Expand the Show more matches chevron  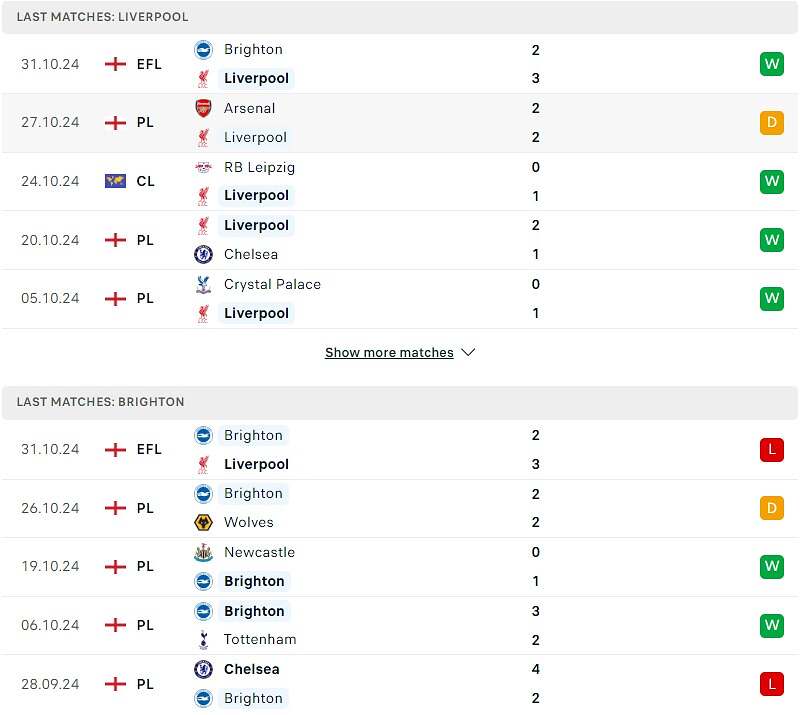(468, 353)
